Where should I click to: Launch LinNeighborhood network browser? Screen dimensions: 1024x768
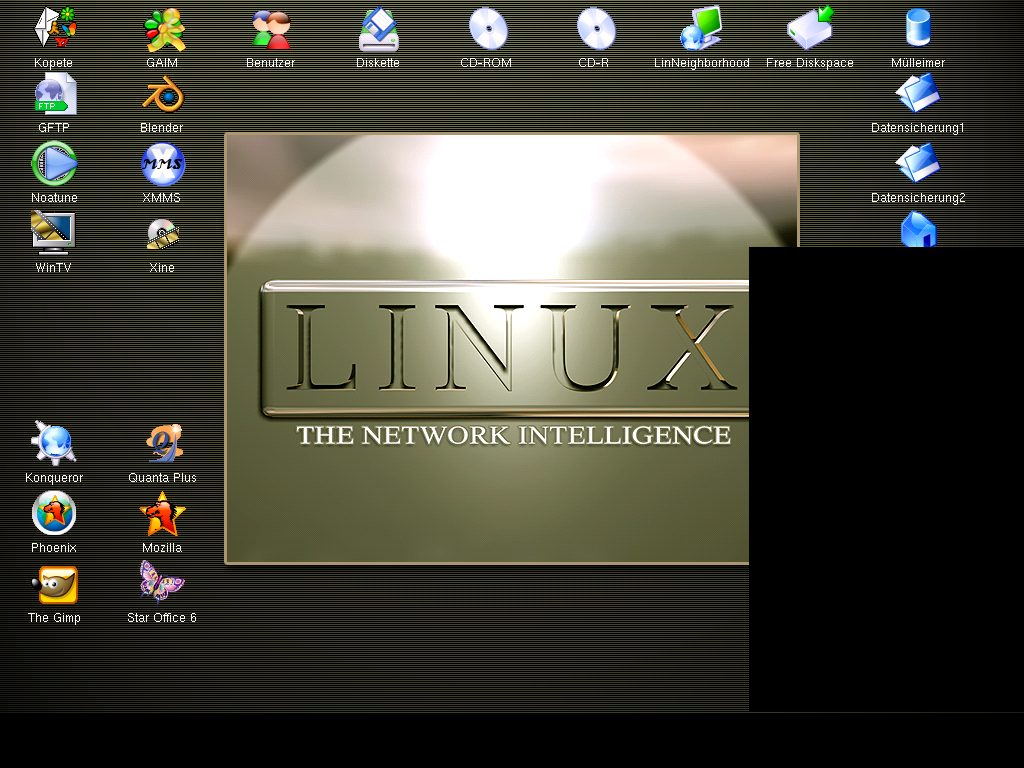[x=702, y=29]
